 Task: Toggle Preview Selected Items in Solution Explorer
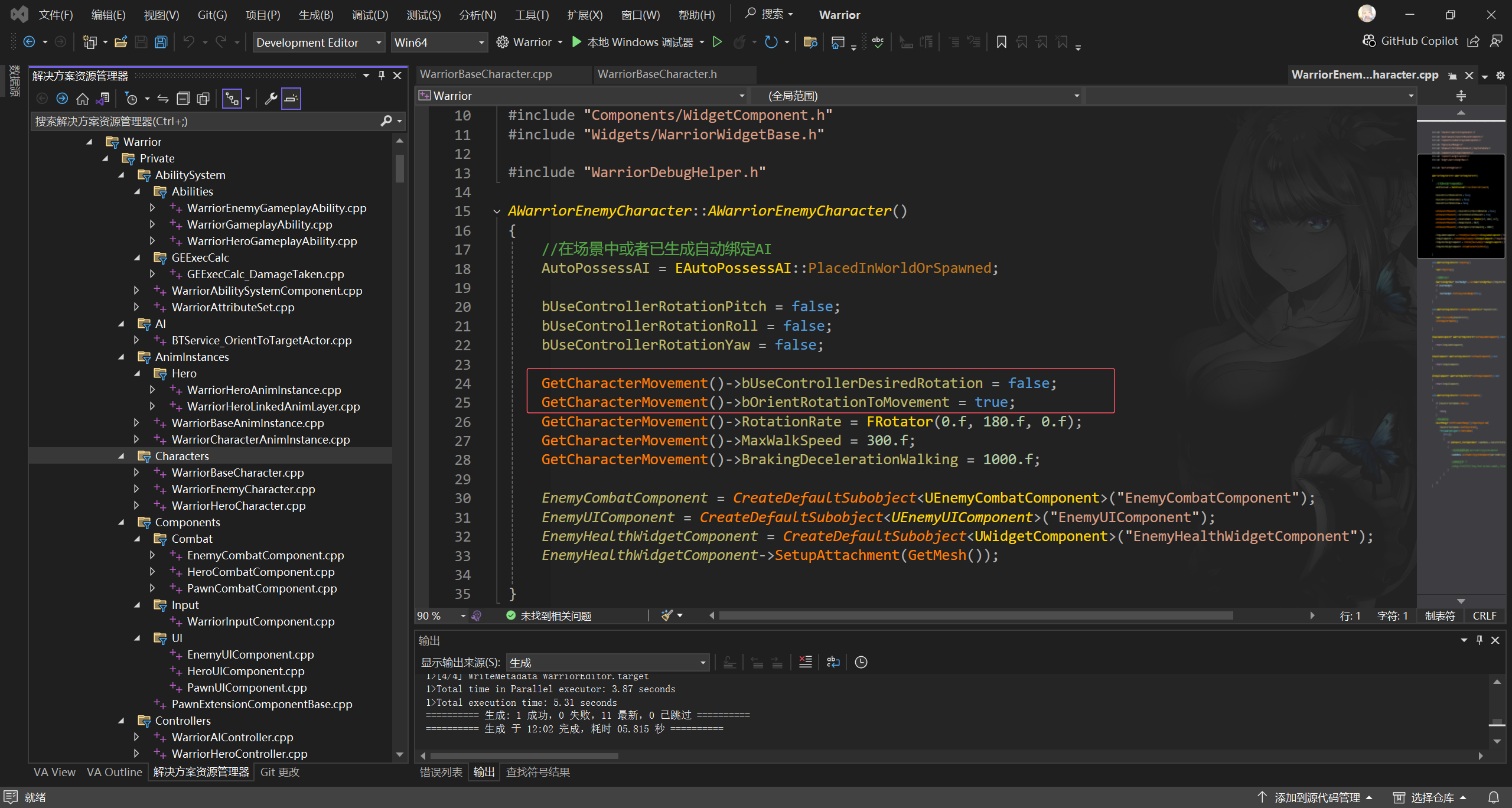coord(291,99)
